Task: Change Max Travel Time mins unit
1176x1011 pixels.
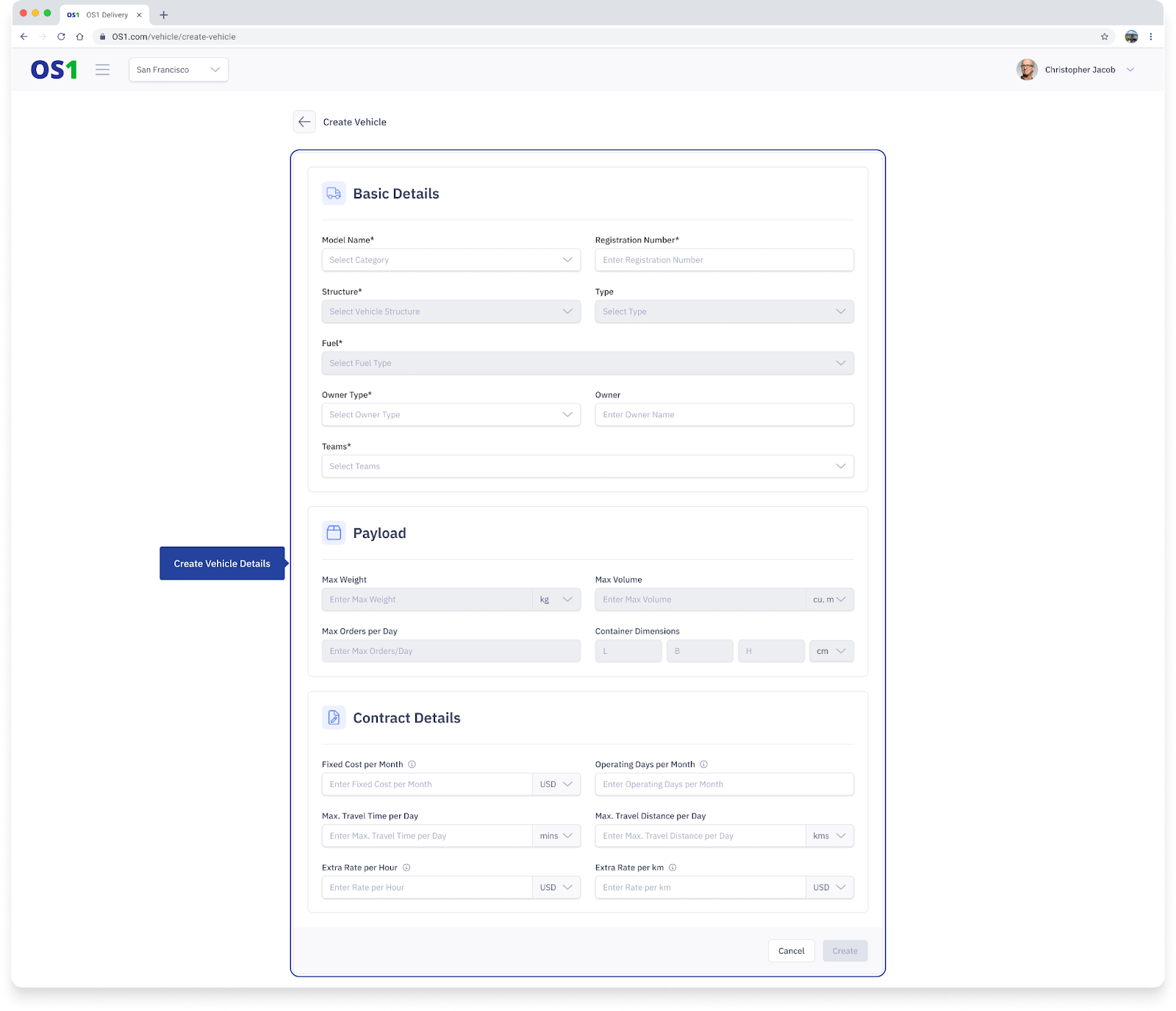Action: click(556, 836)
